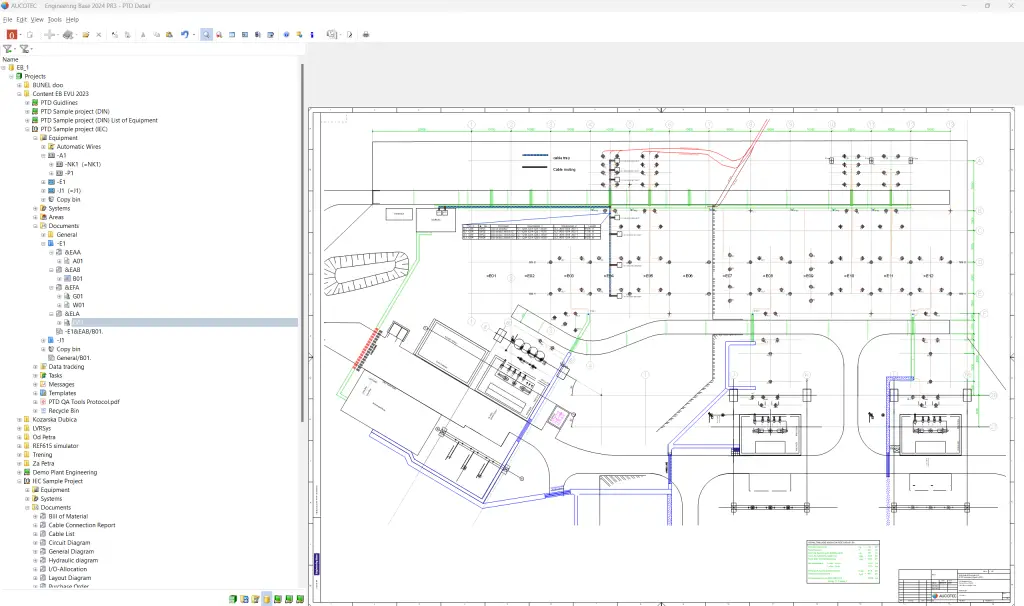Image resolution: width=1024 pixels, height=606 pixels.
Task: Click the magnifier search icon in toolbar
Action: [x=206, y=34]
